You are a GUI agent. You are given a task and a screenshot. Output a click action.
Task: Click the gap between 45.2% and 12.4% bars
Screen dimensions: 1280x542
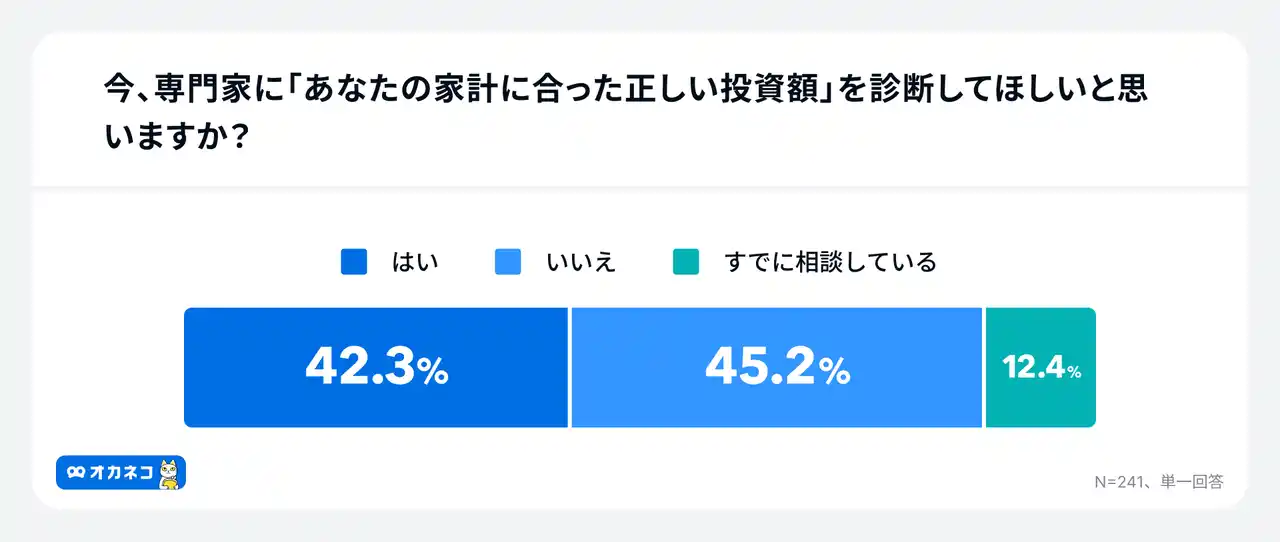coord(984,367)
